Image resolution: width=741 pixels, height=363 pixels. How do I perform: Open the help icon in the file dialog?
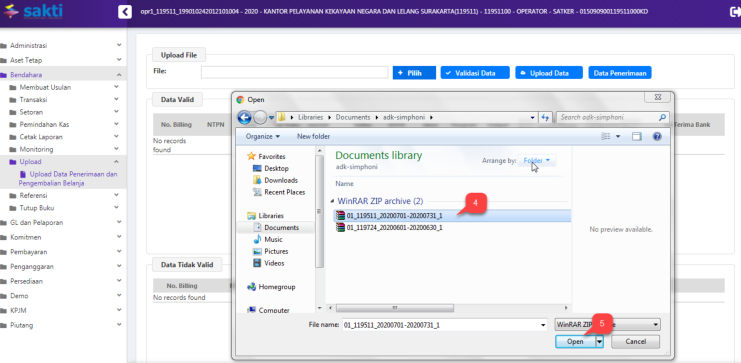pyautogui.click(x=656, y=137)
